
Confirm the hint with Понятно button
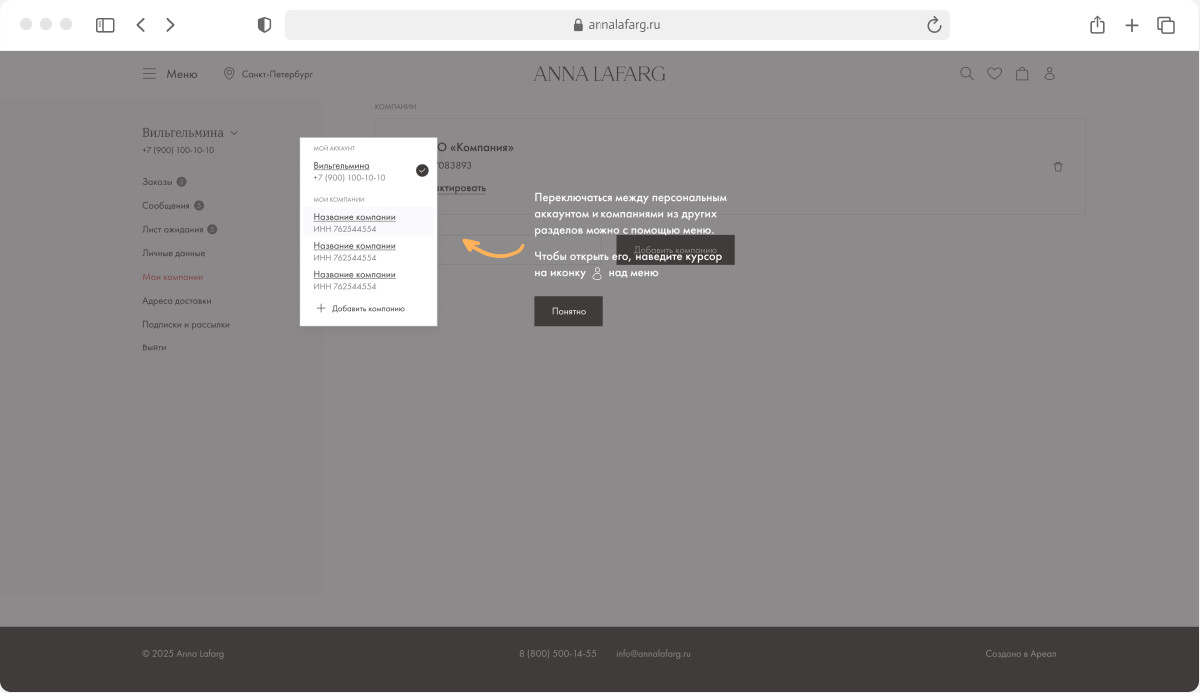coord(568,311)
